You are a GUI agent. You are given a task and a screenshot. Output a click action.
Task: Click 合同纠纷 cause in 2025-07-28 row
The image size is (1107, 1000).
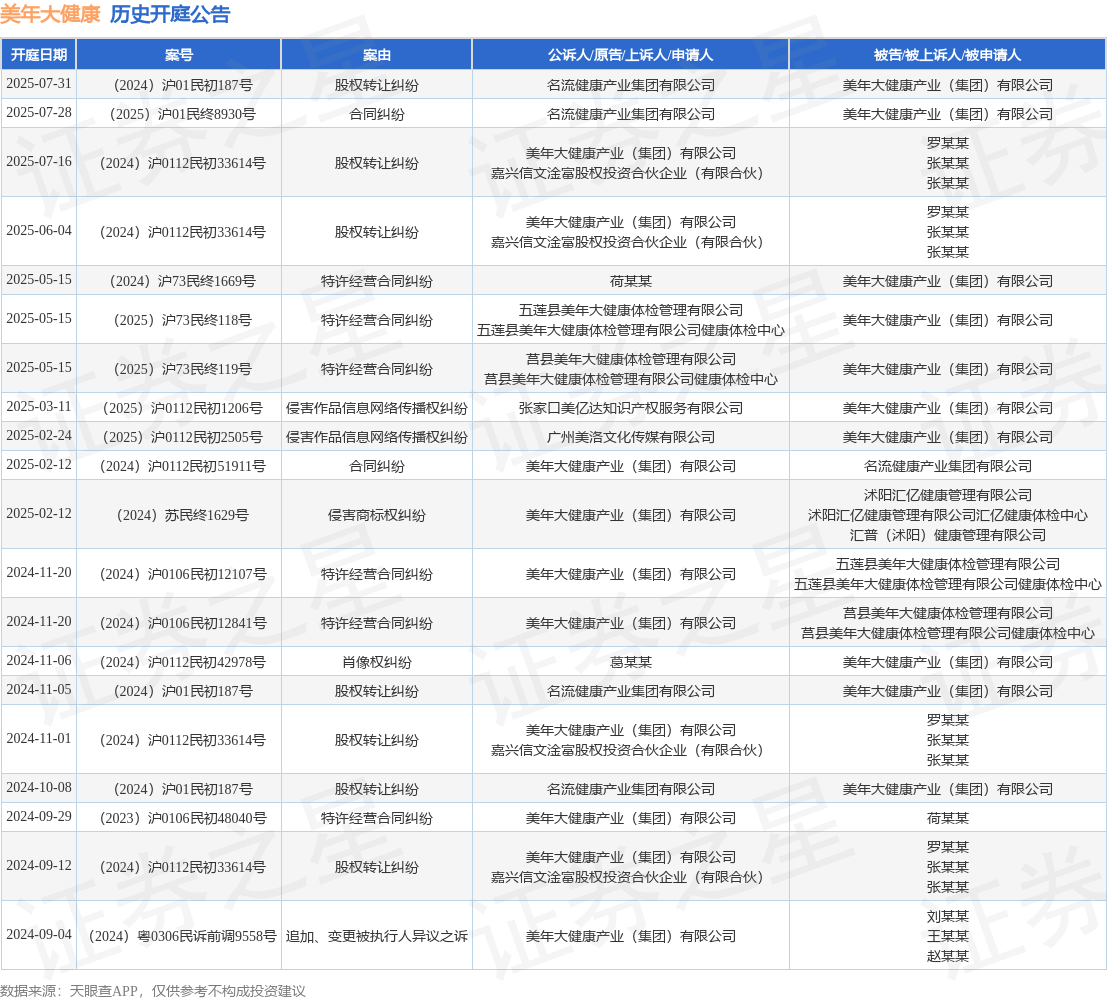click(376, 114)
